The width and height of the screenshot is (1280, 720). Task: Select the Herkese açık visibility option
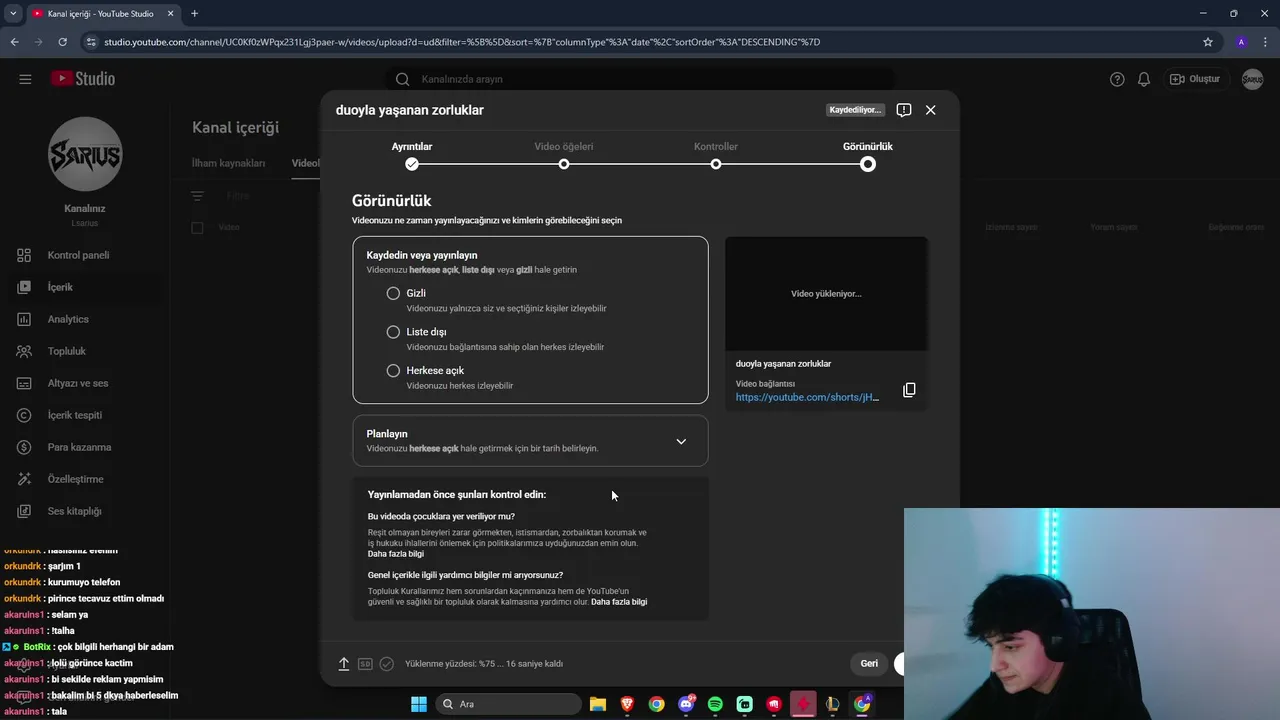click(393, 371)
